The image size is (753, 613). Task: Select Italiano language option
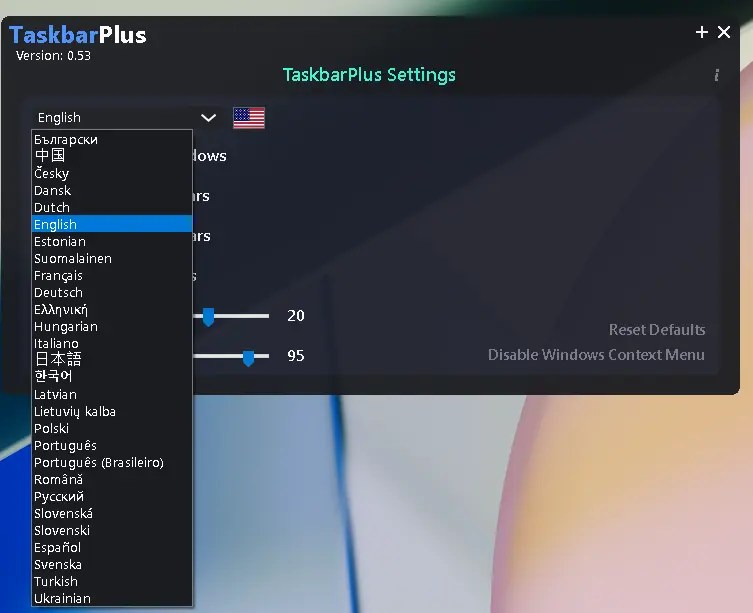coord(112,343)
